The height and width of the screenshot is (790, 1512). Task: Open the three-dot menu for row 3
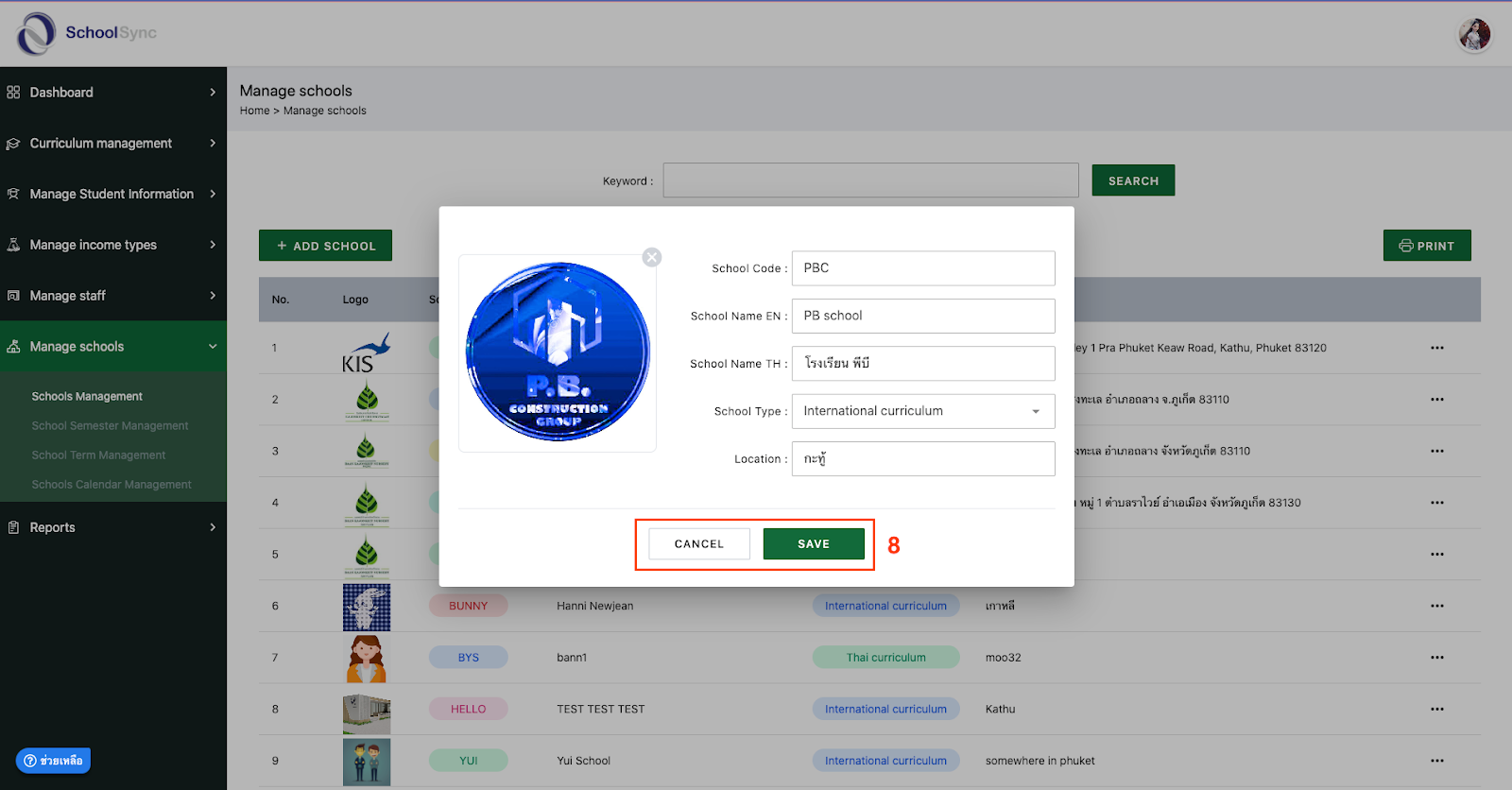coord(1437,451)
